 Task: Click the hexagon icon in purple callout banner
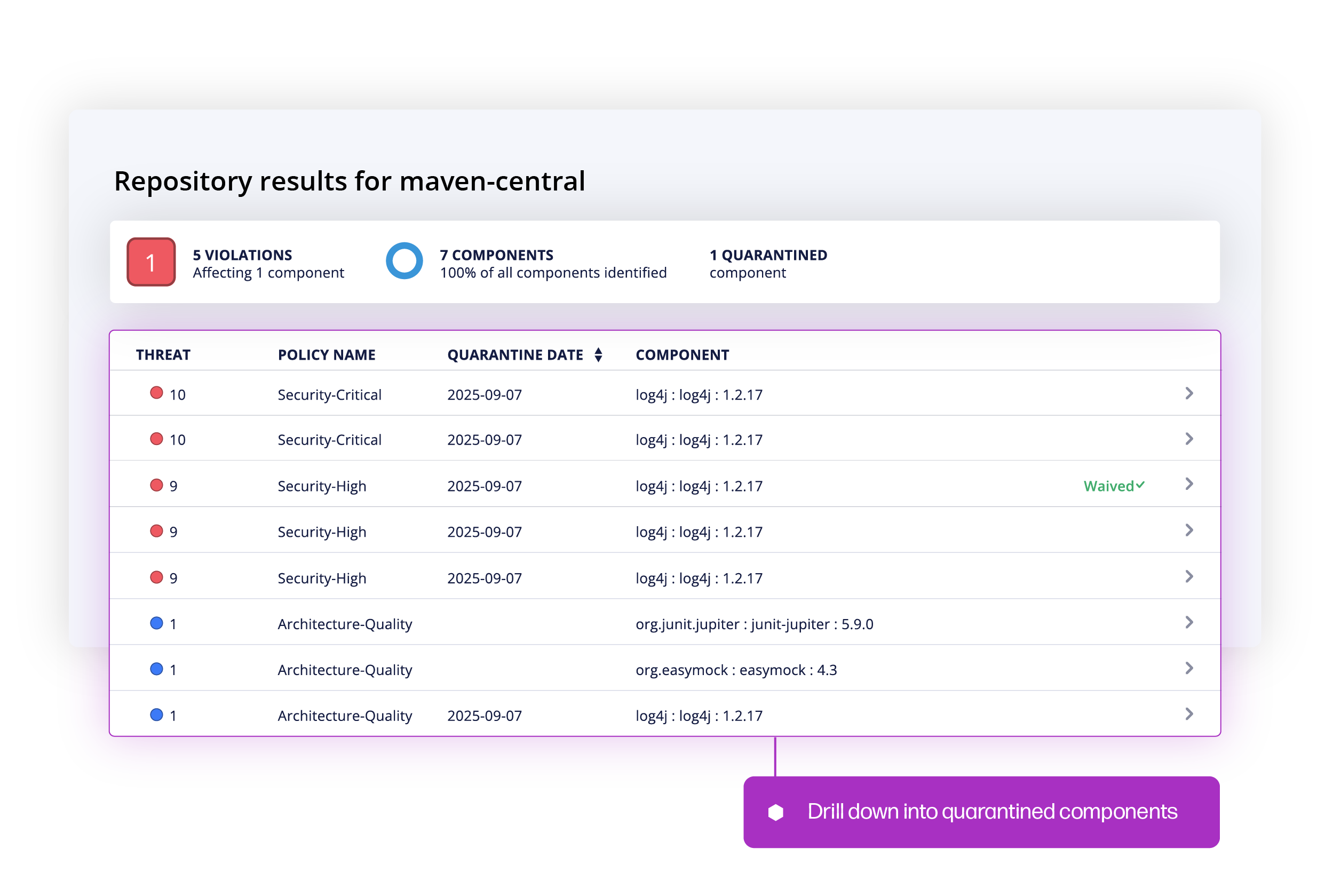776,812
